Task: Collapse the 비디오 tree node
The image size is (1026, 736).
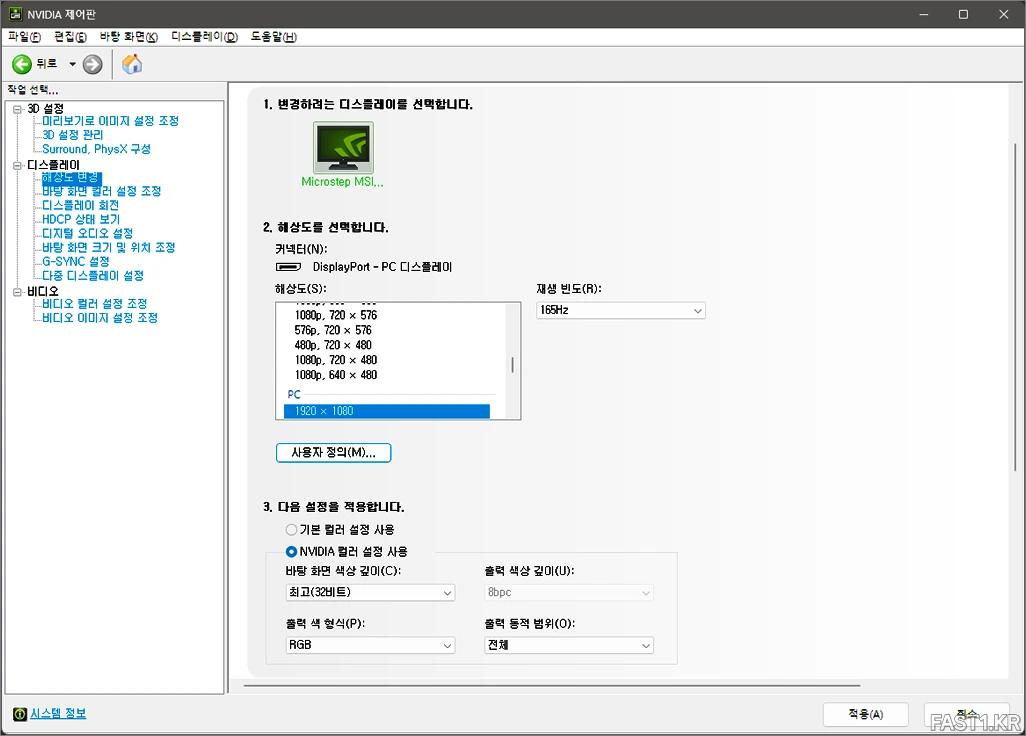Action: coord(18,292)
